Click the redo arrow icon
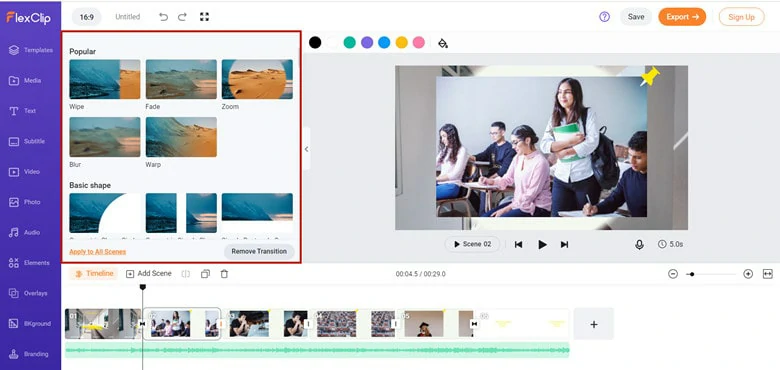The image size is (780, 370). click(x=182, y=17)
